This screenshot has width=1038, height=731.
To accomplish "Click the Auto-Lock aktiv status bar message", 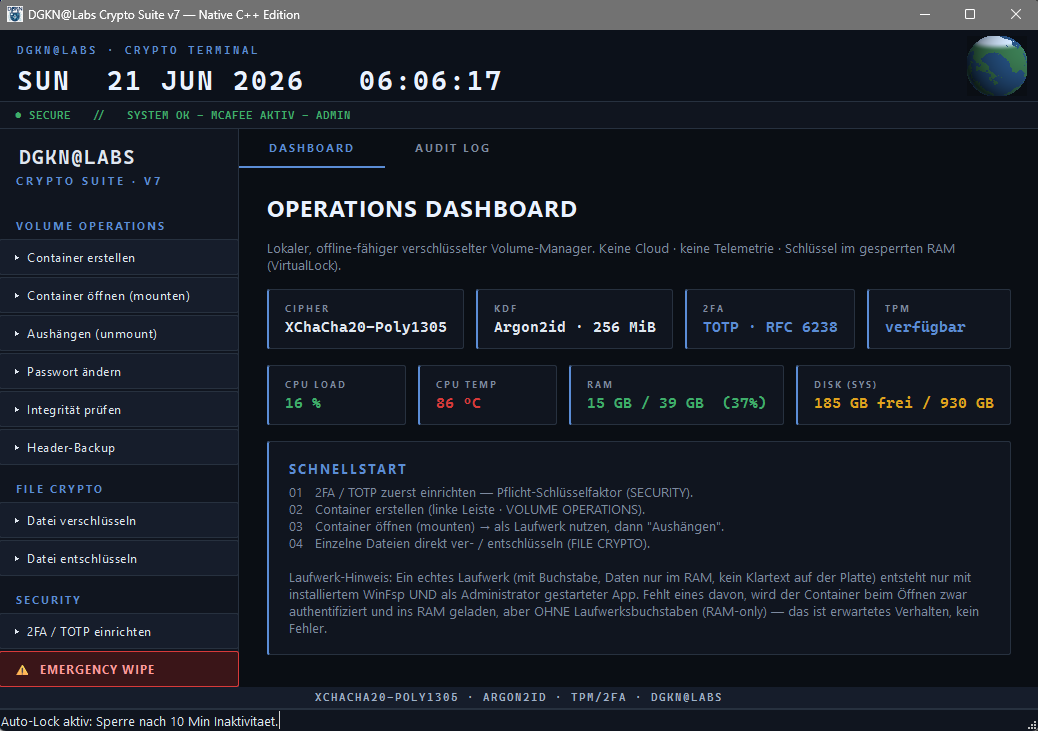I will click(140, 721).
